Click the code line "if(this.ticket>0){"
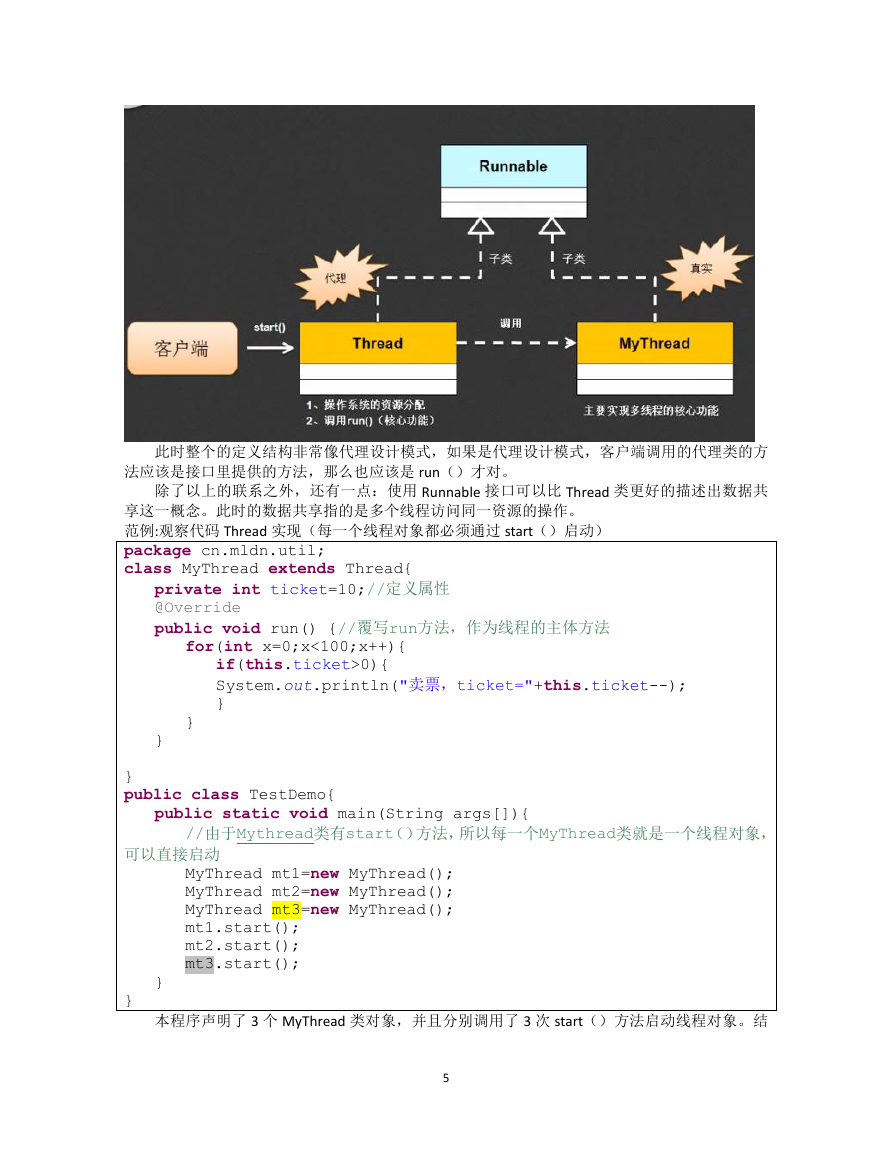Viewport: 893px width, 1155px height. pos(302,664)
